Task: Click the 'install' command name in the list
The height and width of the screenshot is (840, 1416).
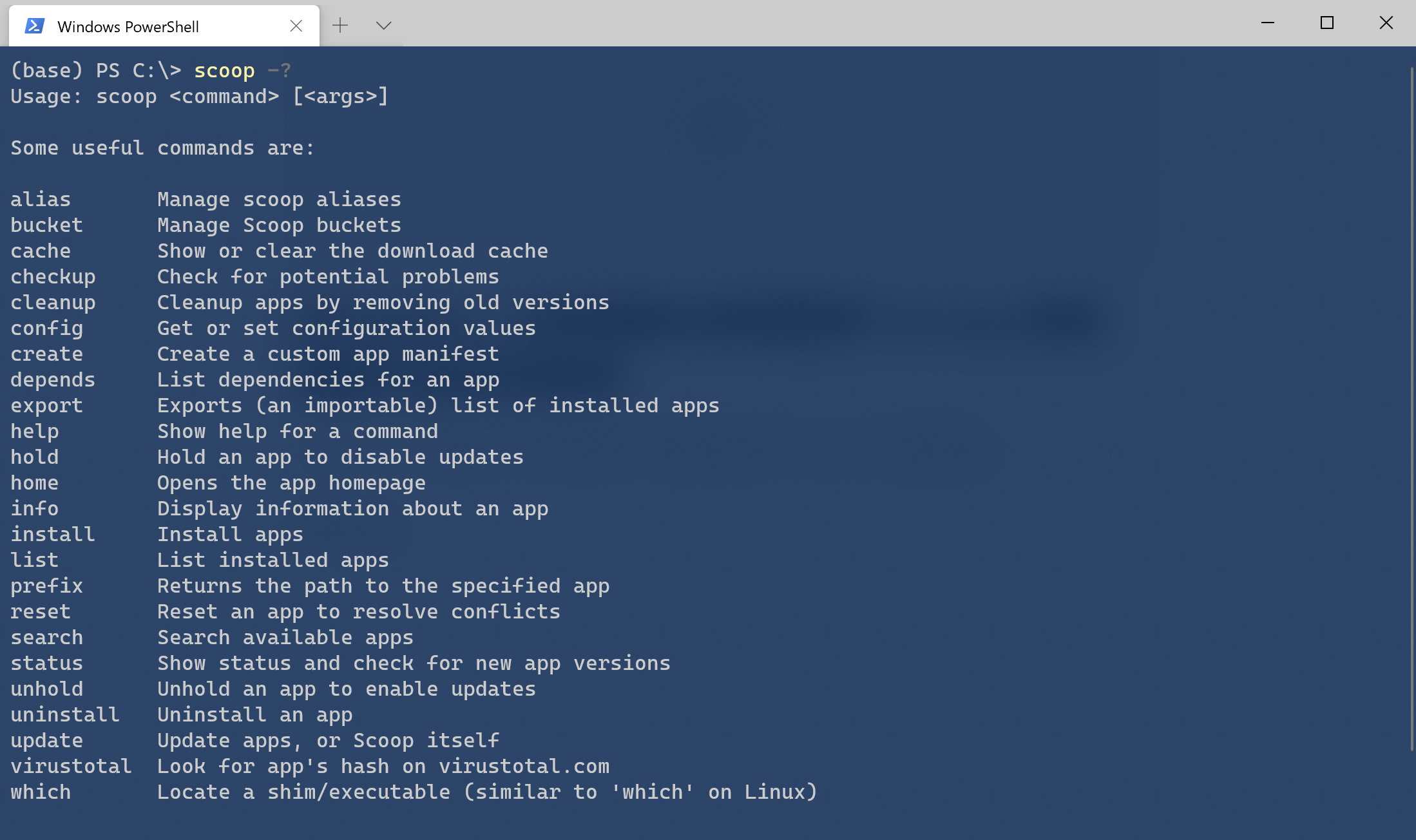Action: pyautogui.click(x=53, y=534)
